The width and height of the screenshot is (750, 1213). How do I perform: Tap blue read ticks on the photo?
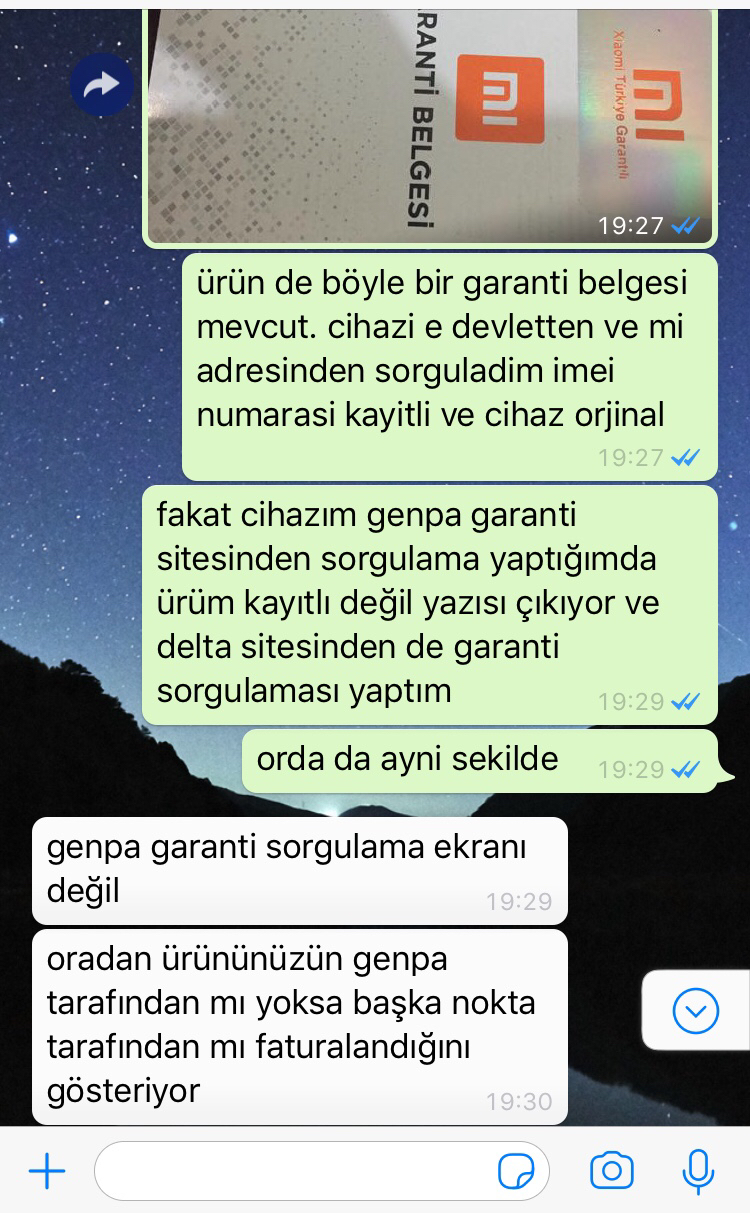point(686,226)
